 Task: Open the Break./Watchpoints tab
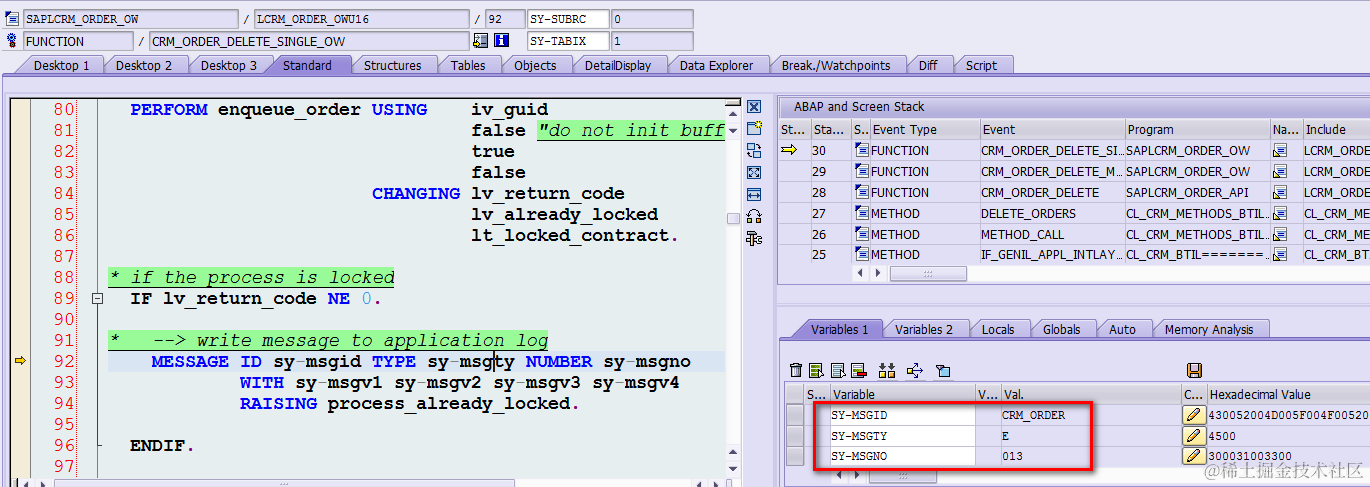pyautogui.click(x=836, y=65)
